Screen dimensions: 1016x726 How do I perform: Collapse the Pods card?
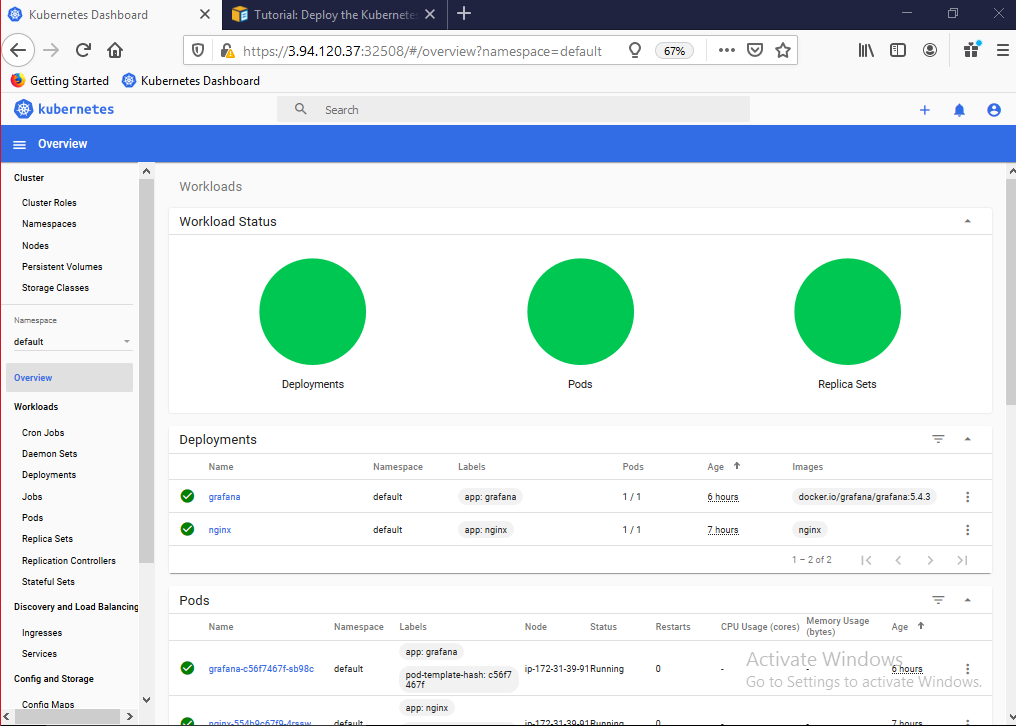967,600
